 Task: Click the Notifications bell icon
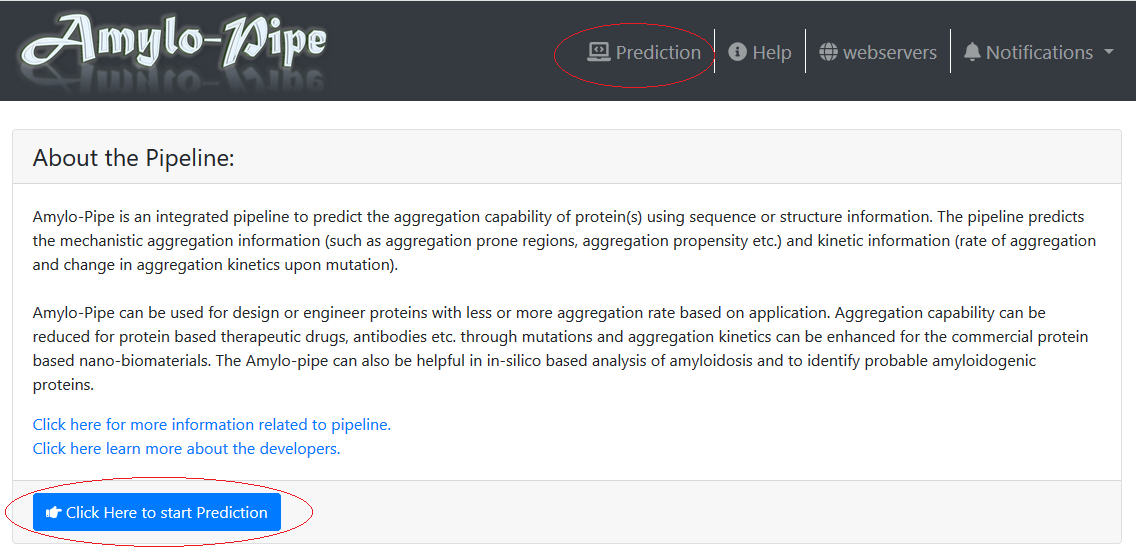coord(972,52)
